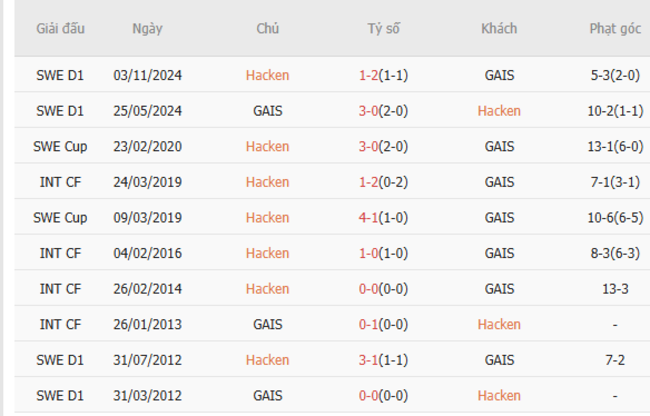650x416 pixels.
Task: Select the "Giải đấu" column header
Action: click(60, 29)
